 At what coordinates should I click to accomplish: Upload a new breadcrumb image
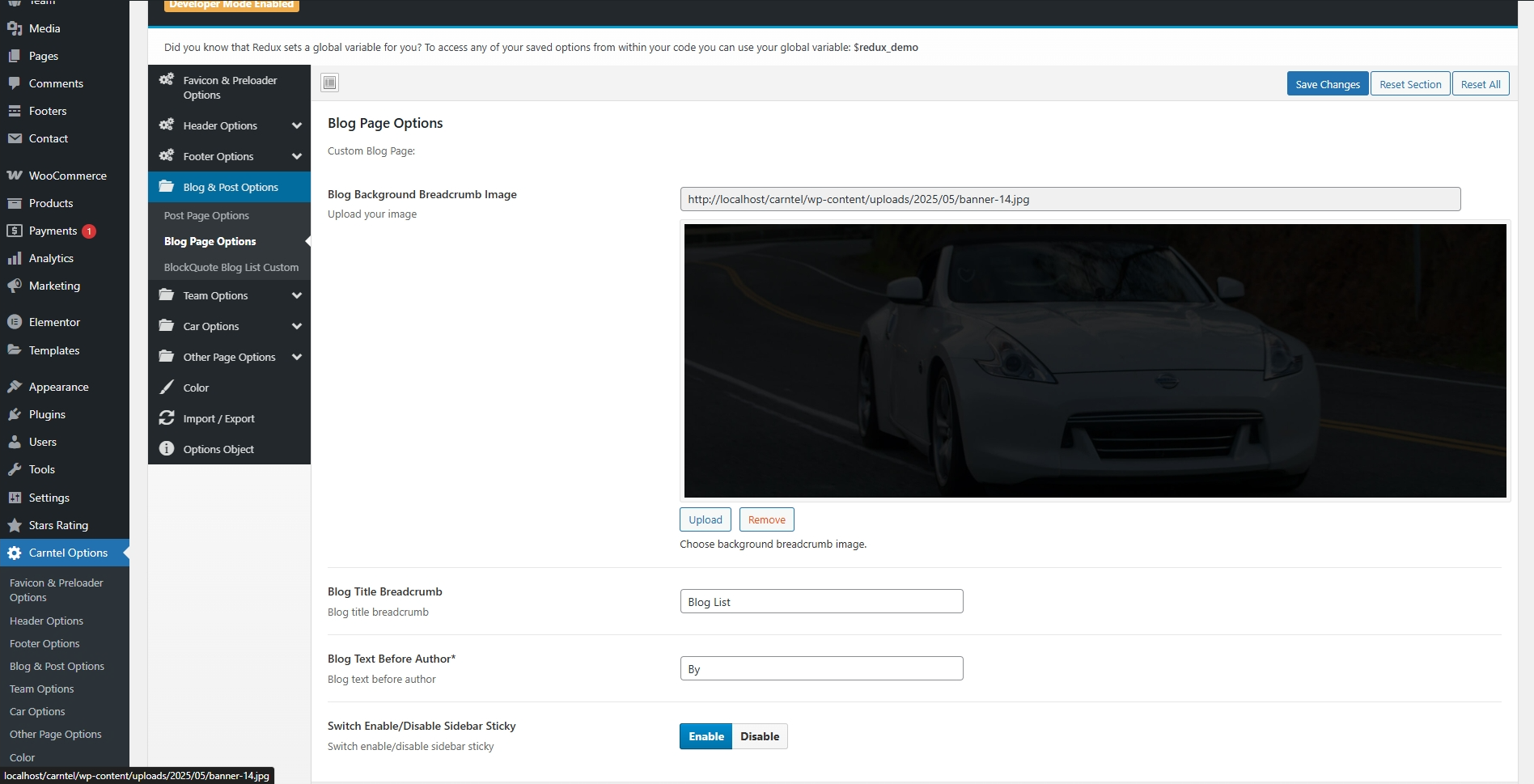[x=705, y=519]
